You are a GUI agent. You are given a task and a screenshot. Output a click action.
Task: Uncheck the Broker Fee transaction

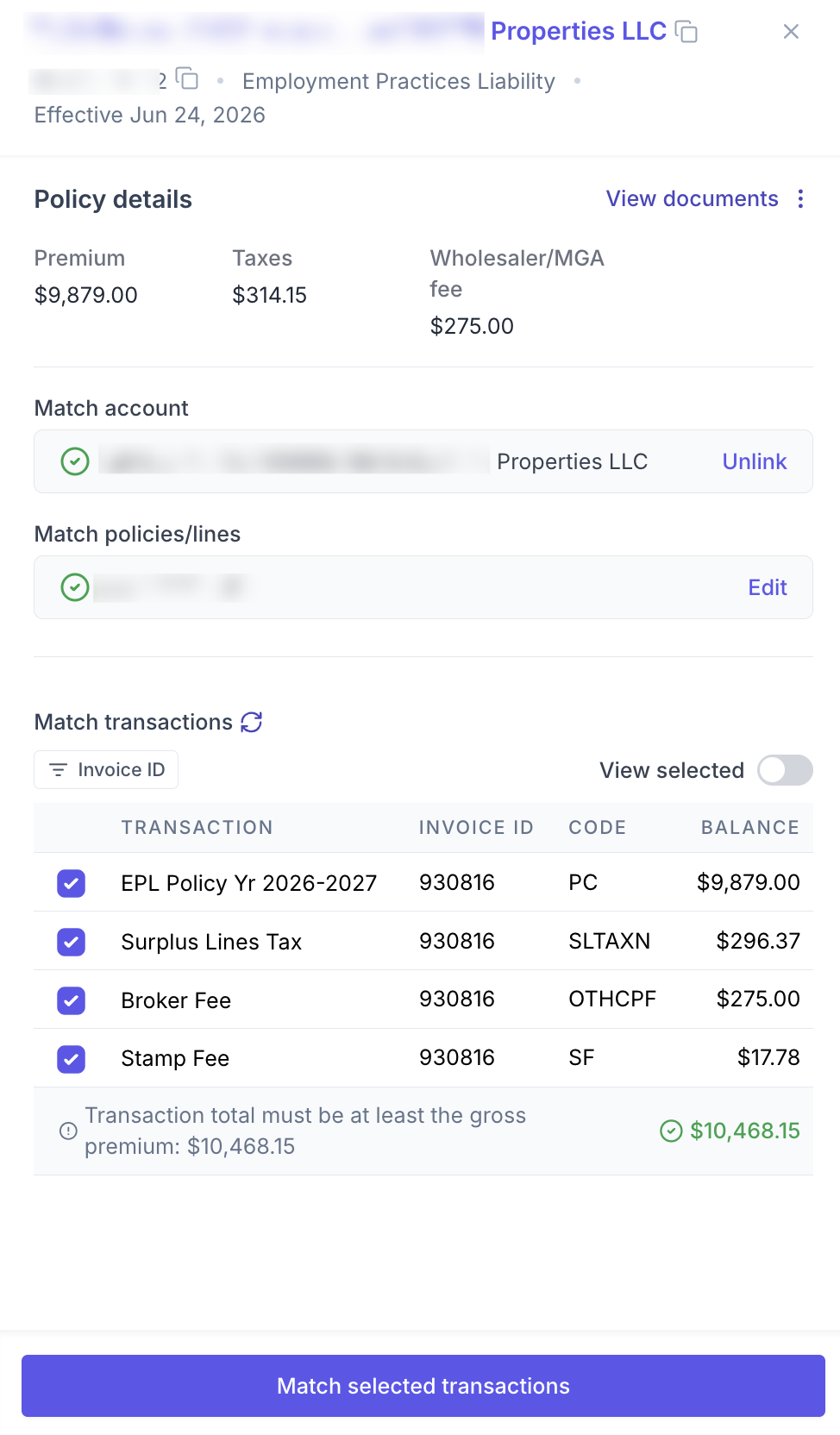[72, 1000]
